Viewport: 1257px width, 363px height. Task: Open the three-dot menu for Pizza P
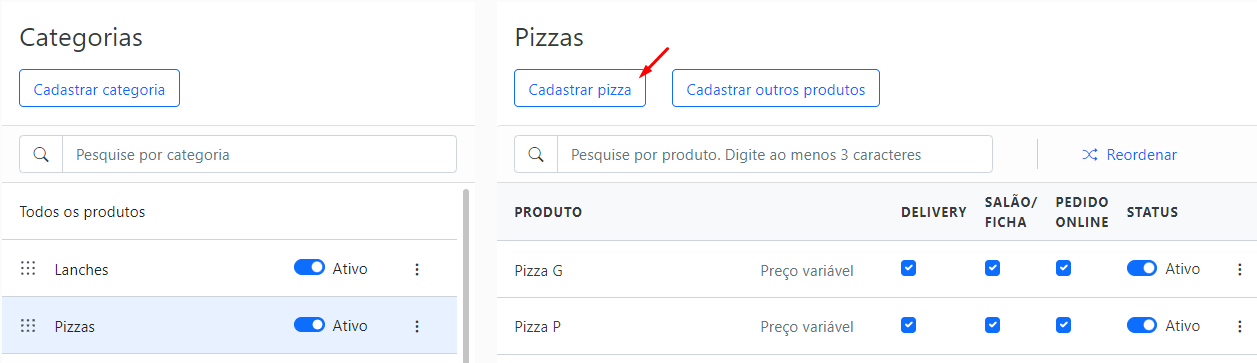coord(1240,326)
